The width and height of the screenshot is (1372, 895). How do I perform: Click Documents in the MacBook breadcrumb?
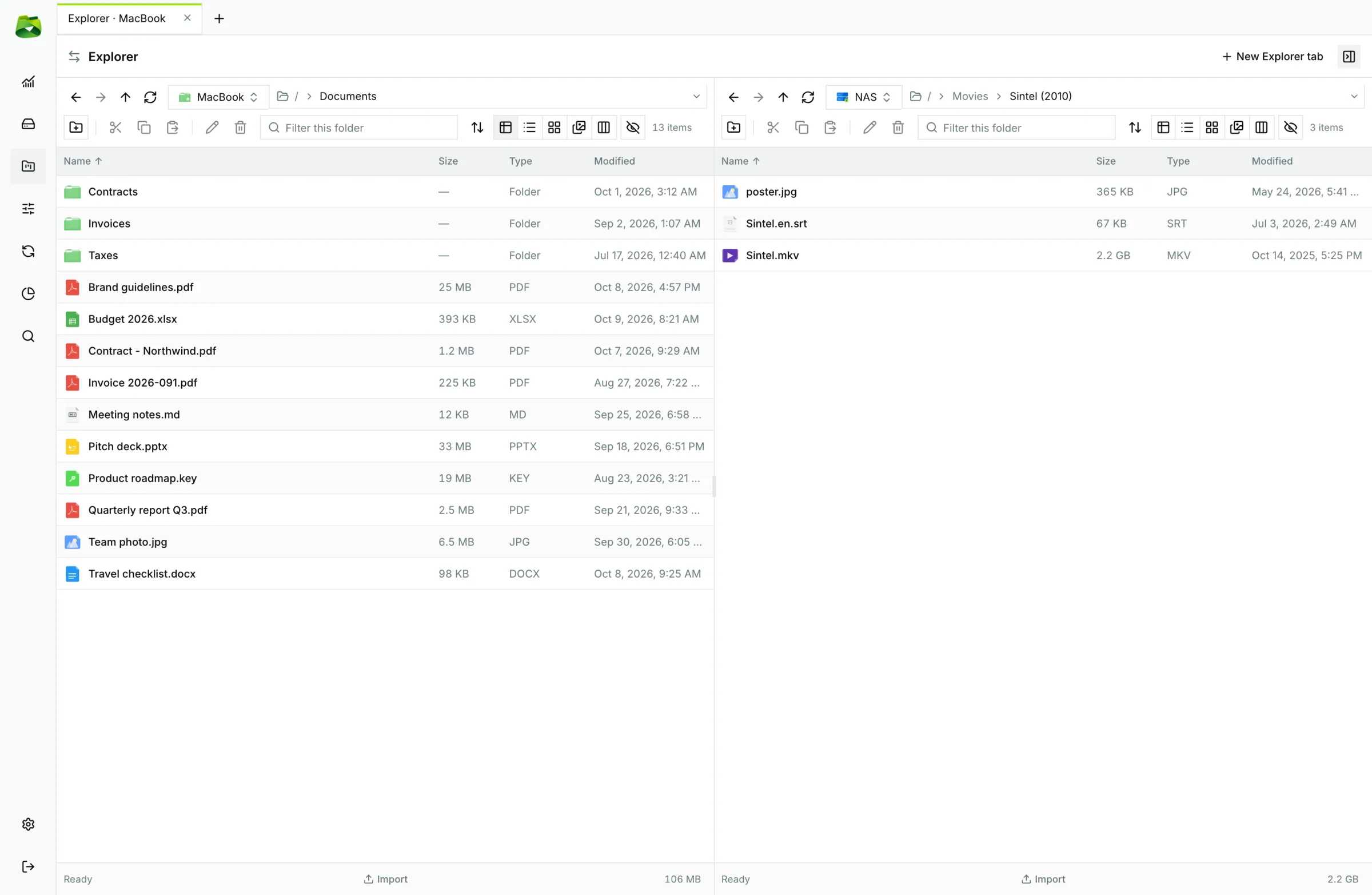(x=348, y=96)
